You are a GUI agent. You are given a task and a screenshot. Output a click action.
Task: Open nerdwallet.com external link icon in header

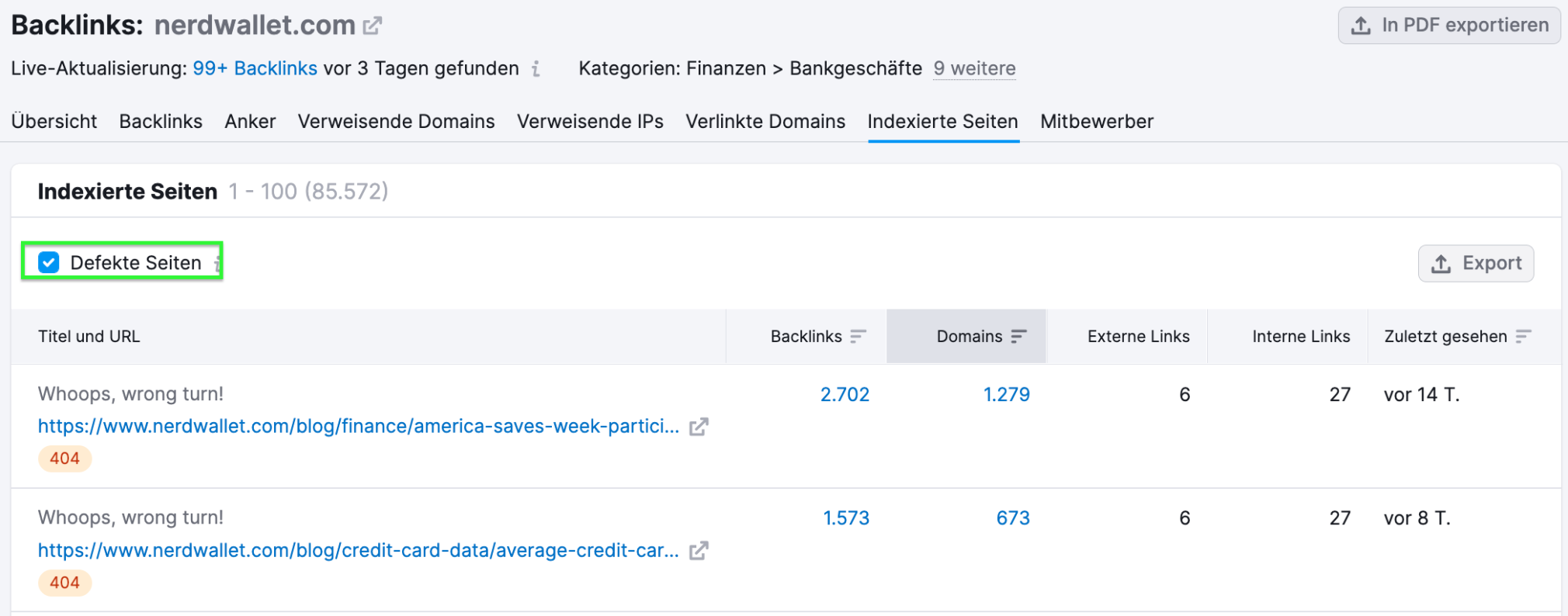pos(373,26)
